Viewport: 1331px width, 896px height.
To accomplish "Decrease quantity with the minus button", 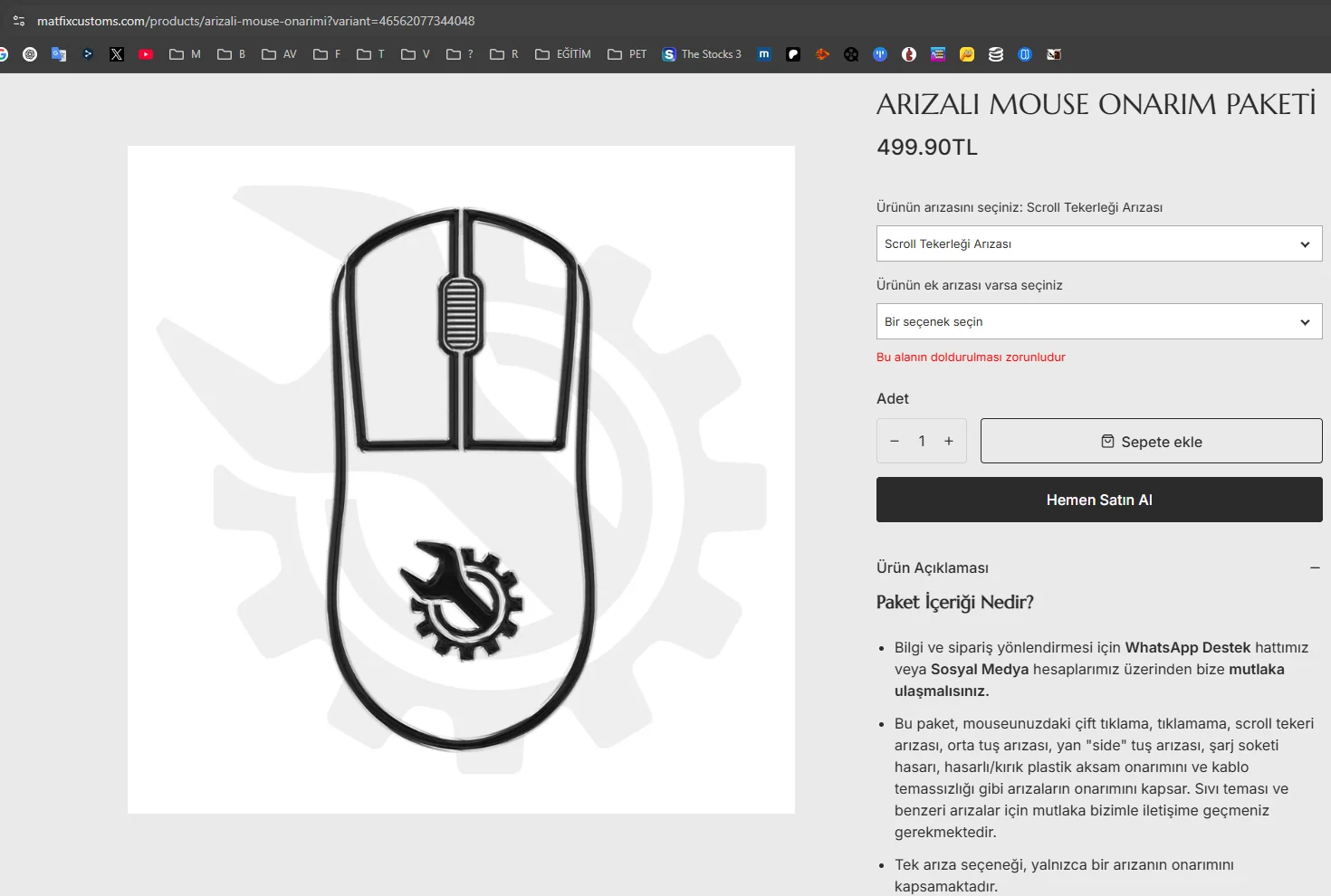I will click(x=895, y=441).
